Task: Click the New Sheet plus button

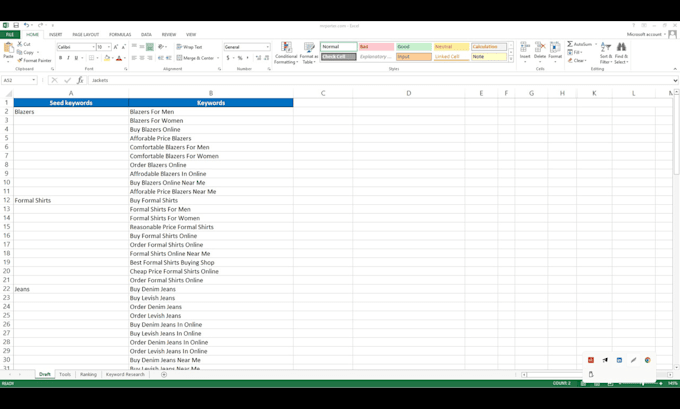Action: (x=164, y=374)
